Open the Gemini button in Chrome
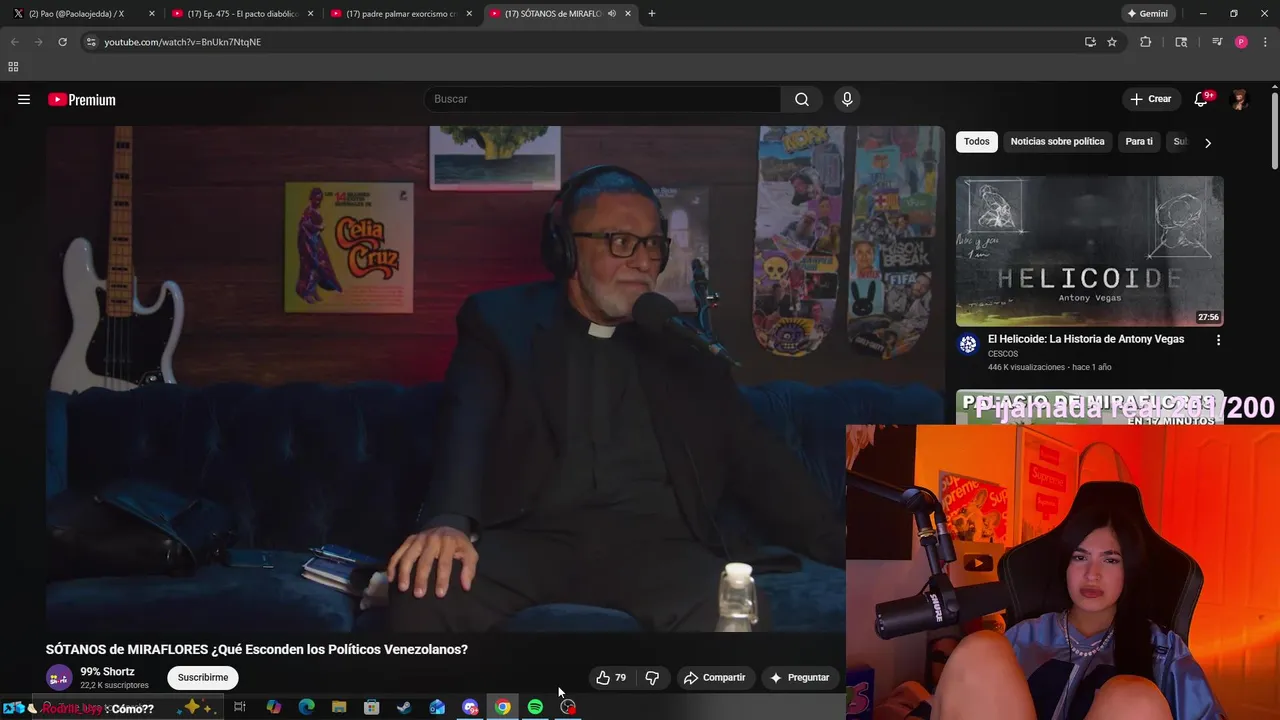 [x=1147, y=13]
